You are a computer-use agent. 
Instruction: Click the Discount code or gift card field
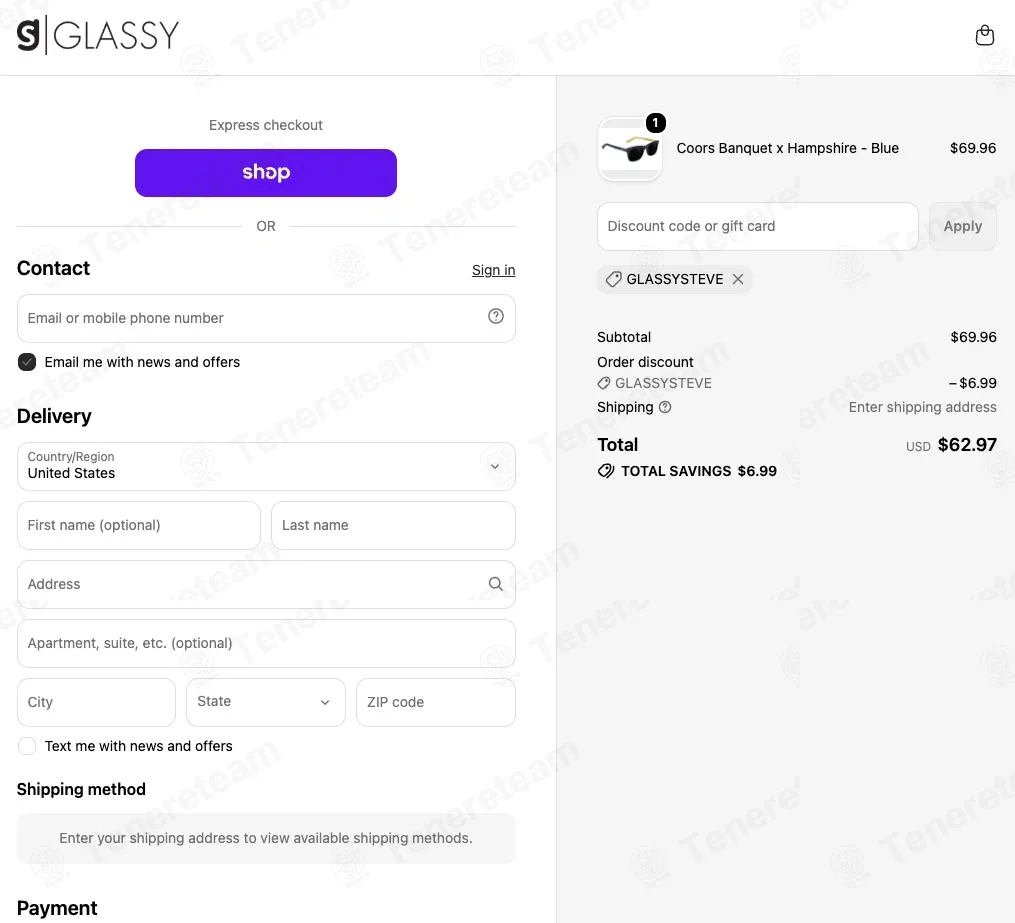pos(757,227)
